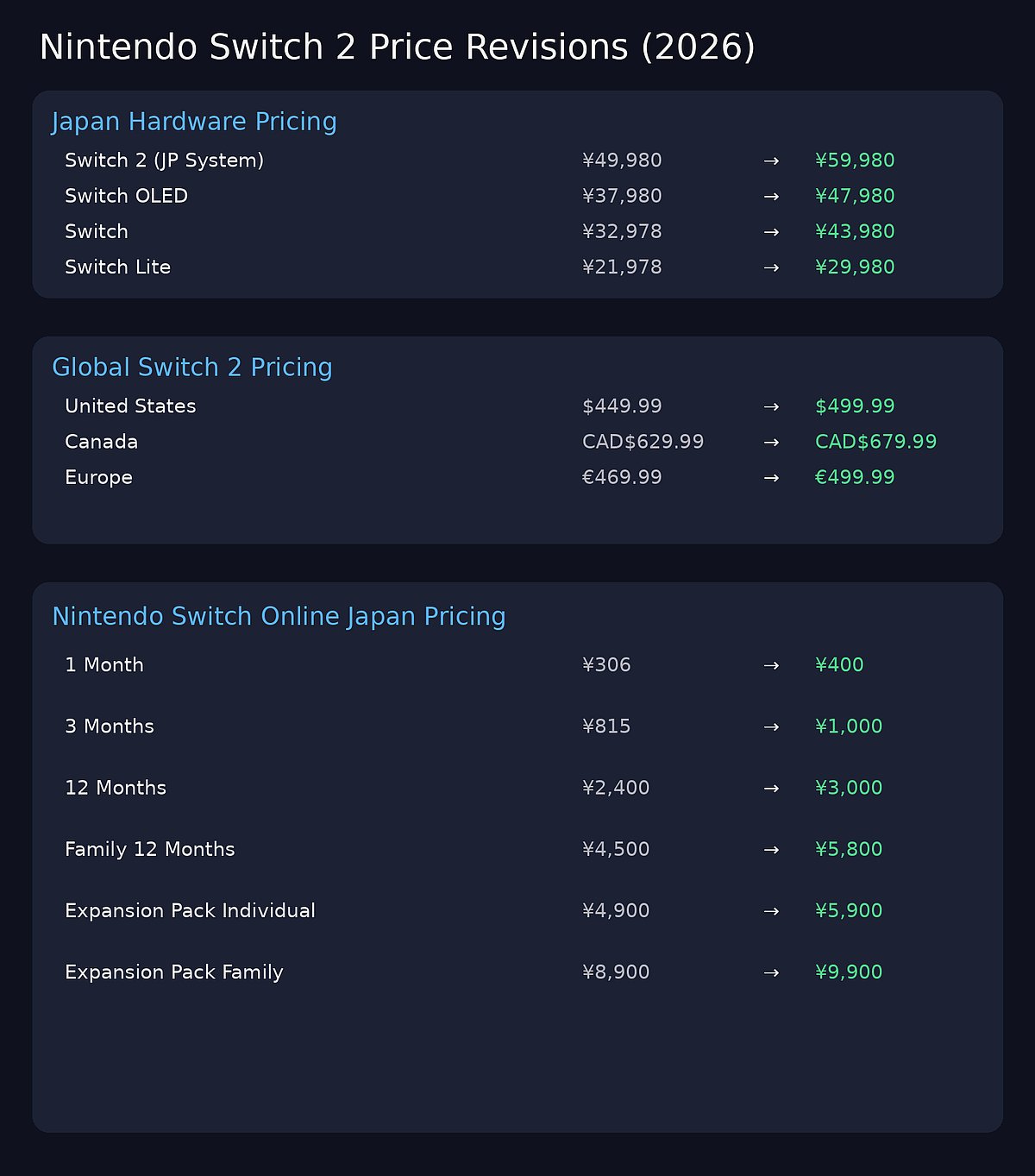
Task: Select new price ¥1,000
Action: pos(849,726)
